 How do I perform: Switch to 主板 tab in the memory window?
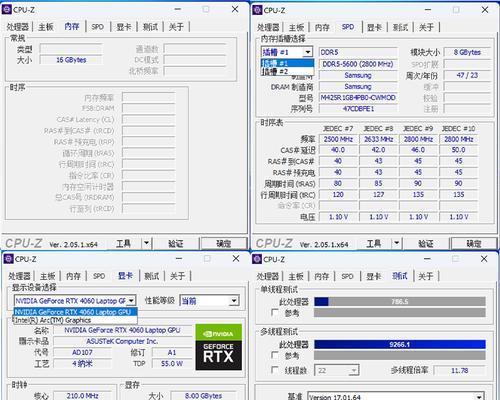pos(46,27)
